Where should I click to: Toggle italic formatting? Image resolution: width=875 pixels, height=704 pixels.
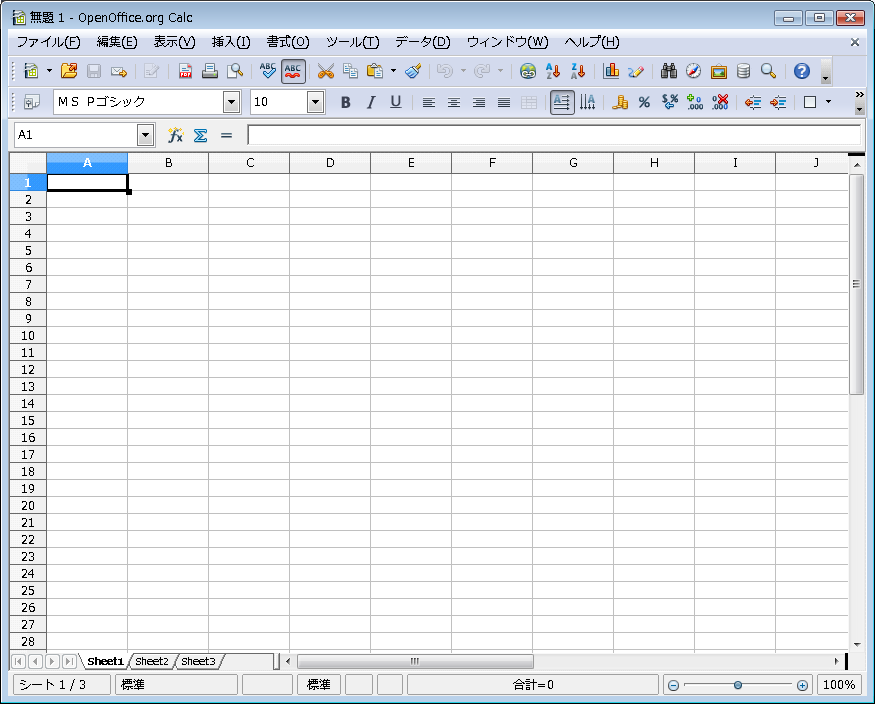click(370, 102)
